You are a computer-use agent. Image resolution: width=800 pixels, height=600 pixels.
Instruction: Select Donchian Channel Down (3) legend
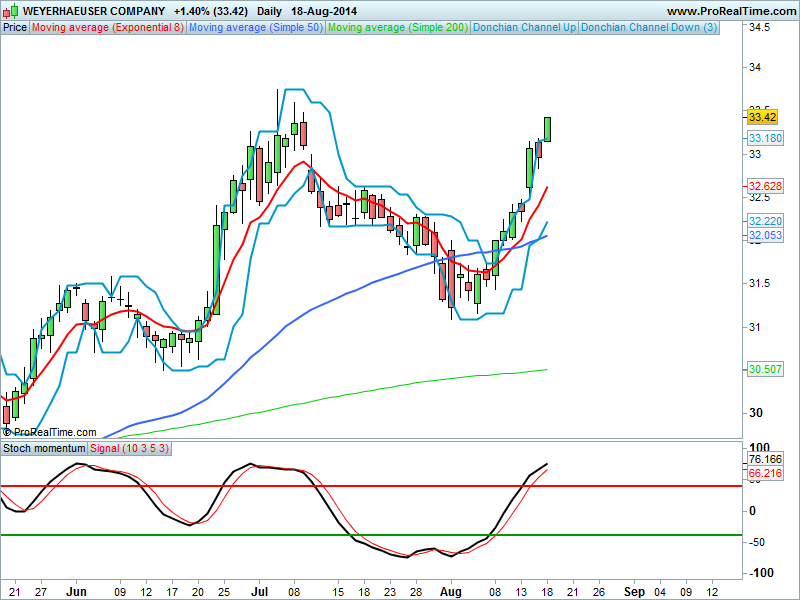tap(649, 28)
